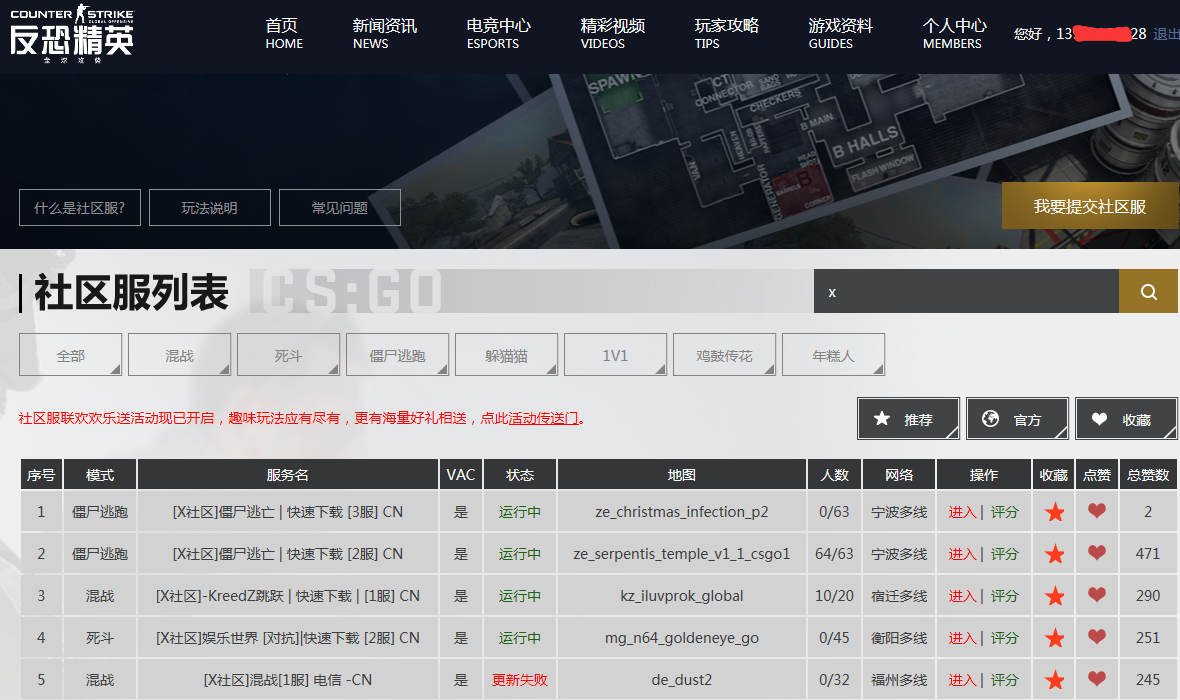Open the 电竞中心 ESPORTS menu
This screenshot has height=700, width=1180.
[x=498, y=33]
